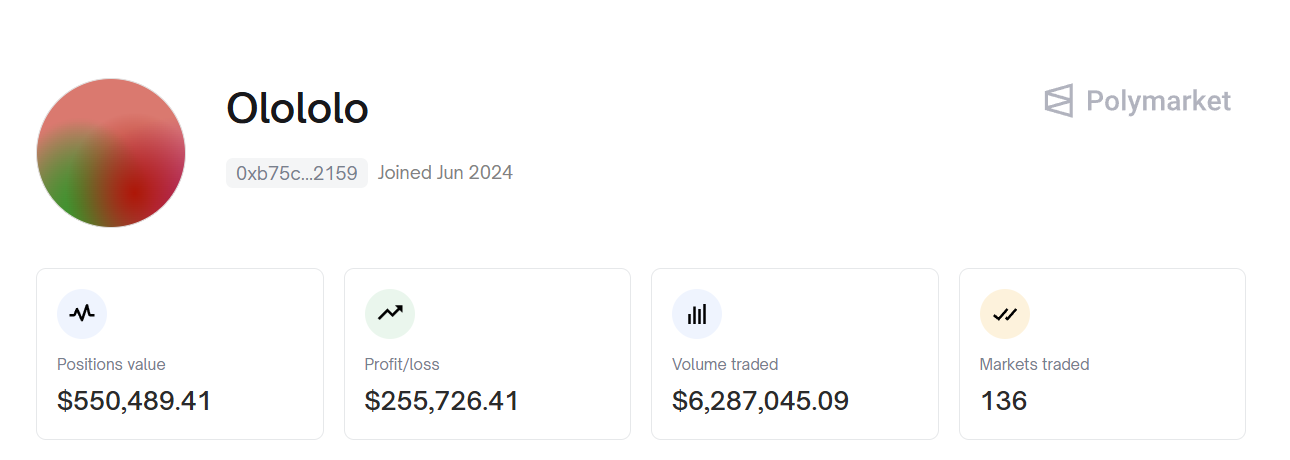This screenshot has height=460, width=1290.
Task: Click the Positions value label
Action: [111, 364]
